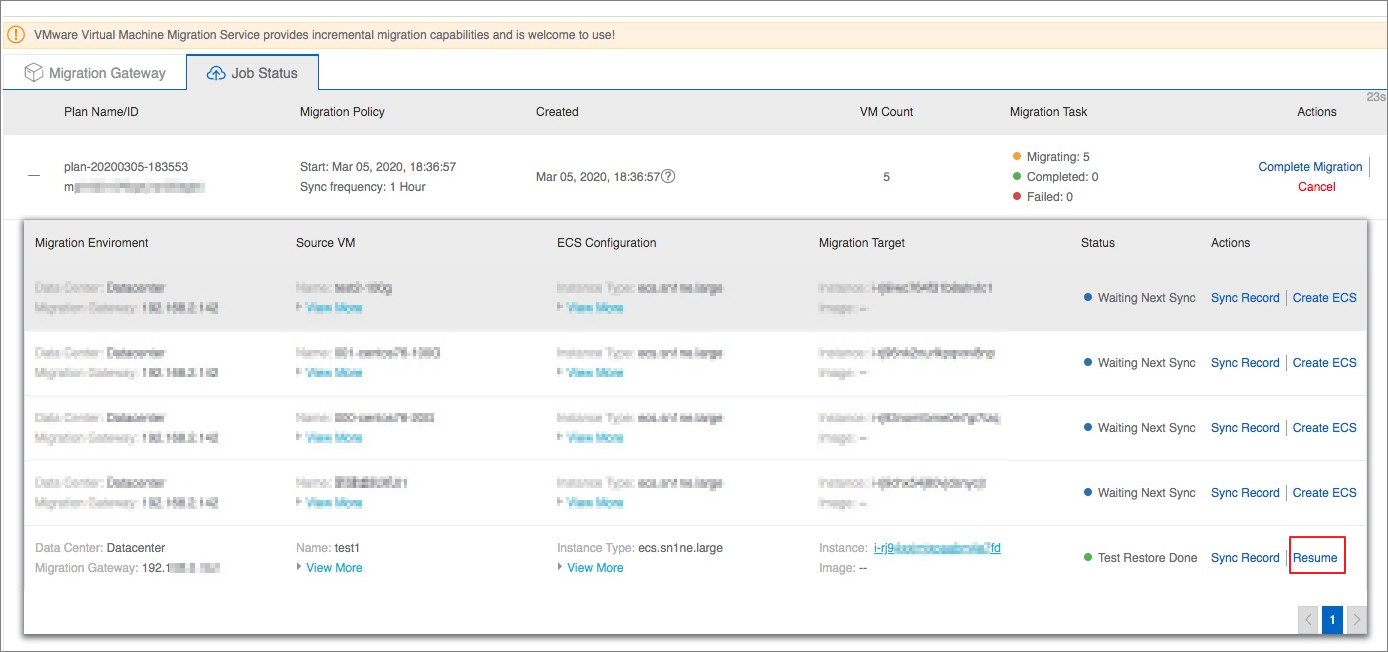Image resolution: width=1388 pixels, height=652 pixels.
Task: Open Sync Record for the 001-centos76 row
Action: pos(1245,363)
